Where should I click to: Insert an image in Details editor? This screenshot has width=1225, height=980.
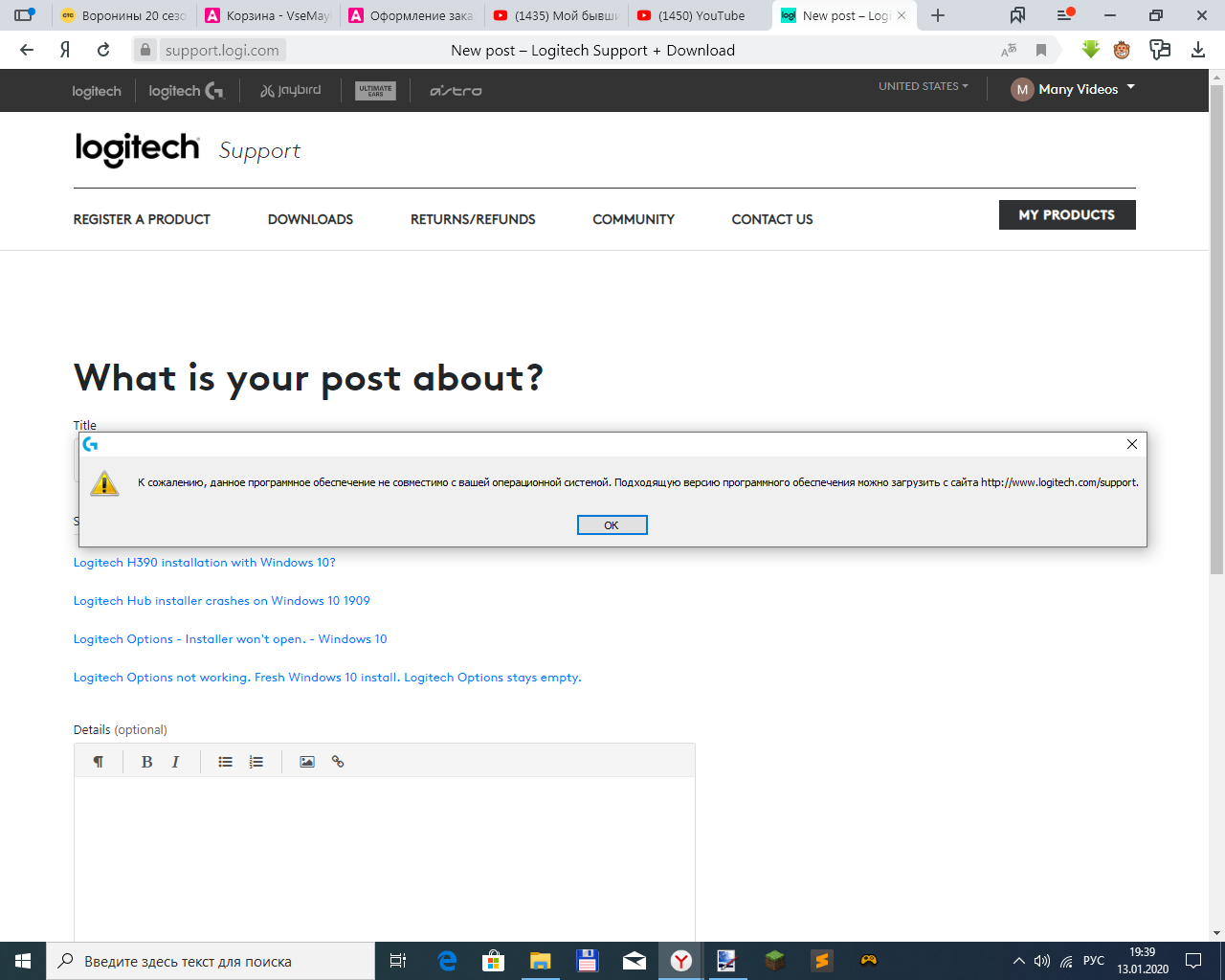tap(307, 762)
